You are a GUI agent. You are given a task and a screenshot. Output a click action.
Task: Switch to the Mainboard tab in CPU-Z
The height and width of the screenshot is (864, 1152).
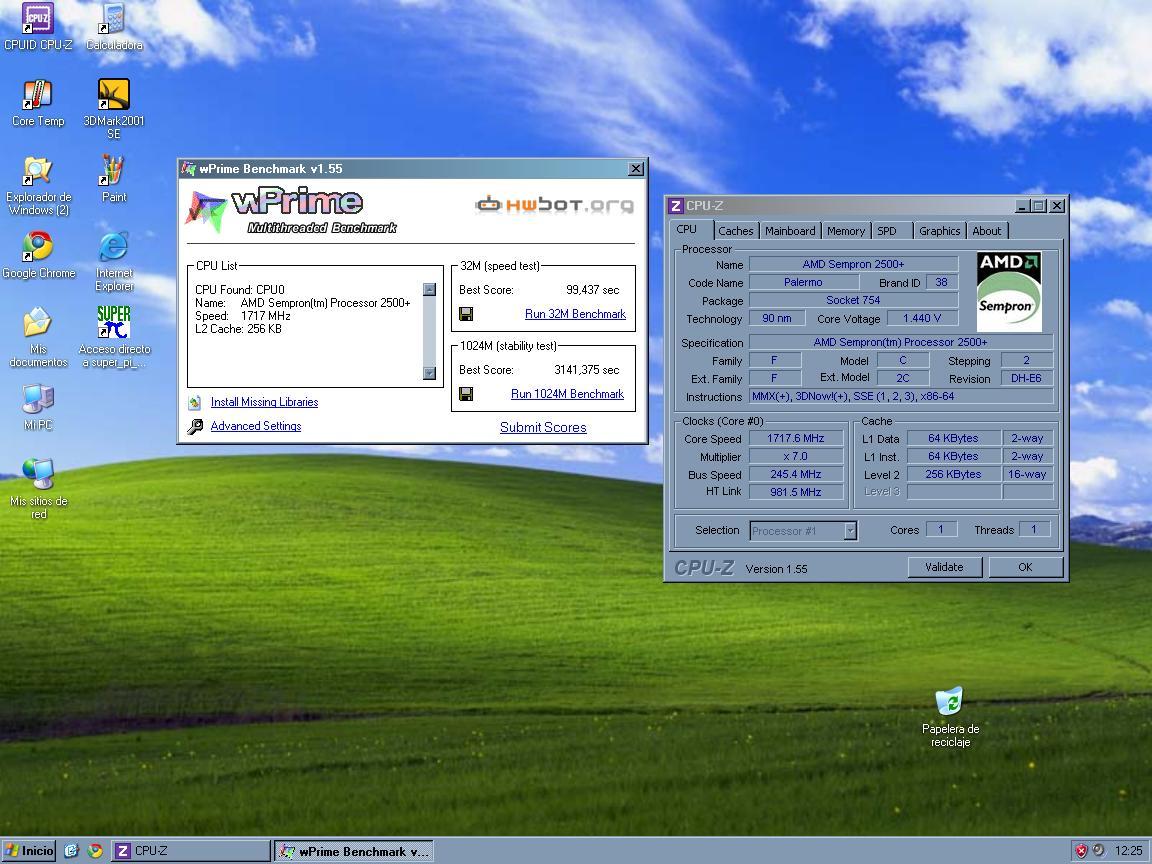(x=790, y=231)
